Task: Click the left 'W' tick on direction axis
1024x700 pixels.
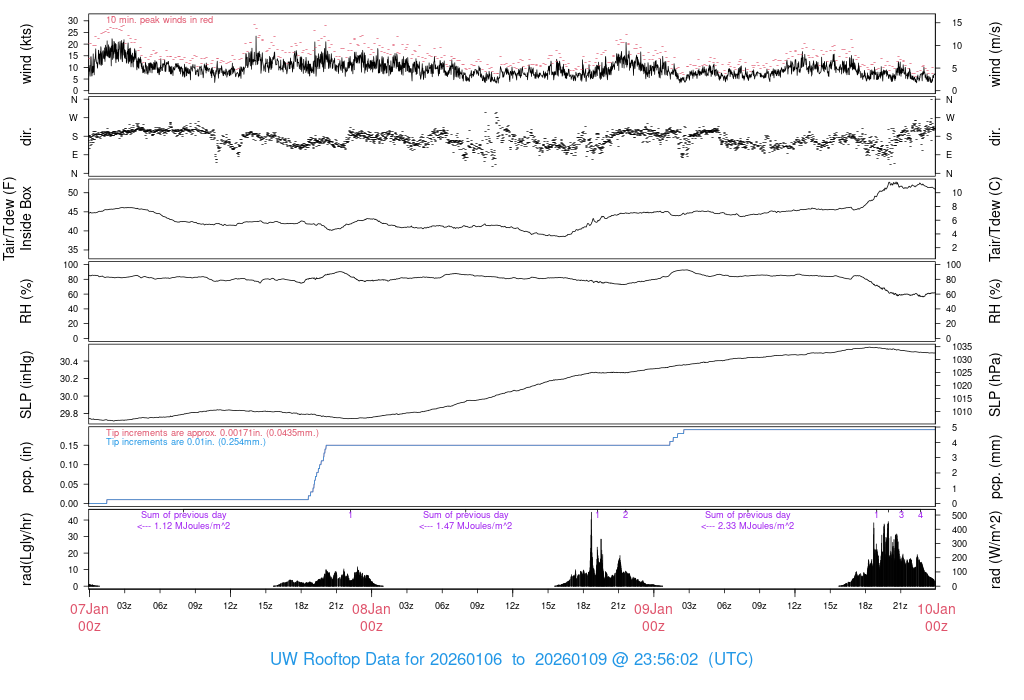Action: [x=74, y=118]
